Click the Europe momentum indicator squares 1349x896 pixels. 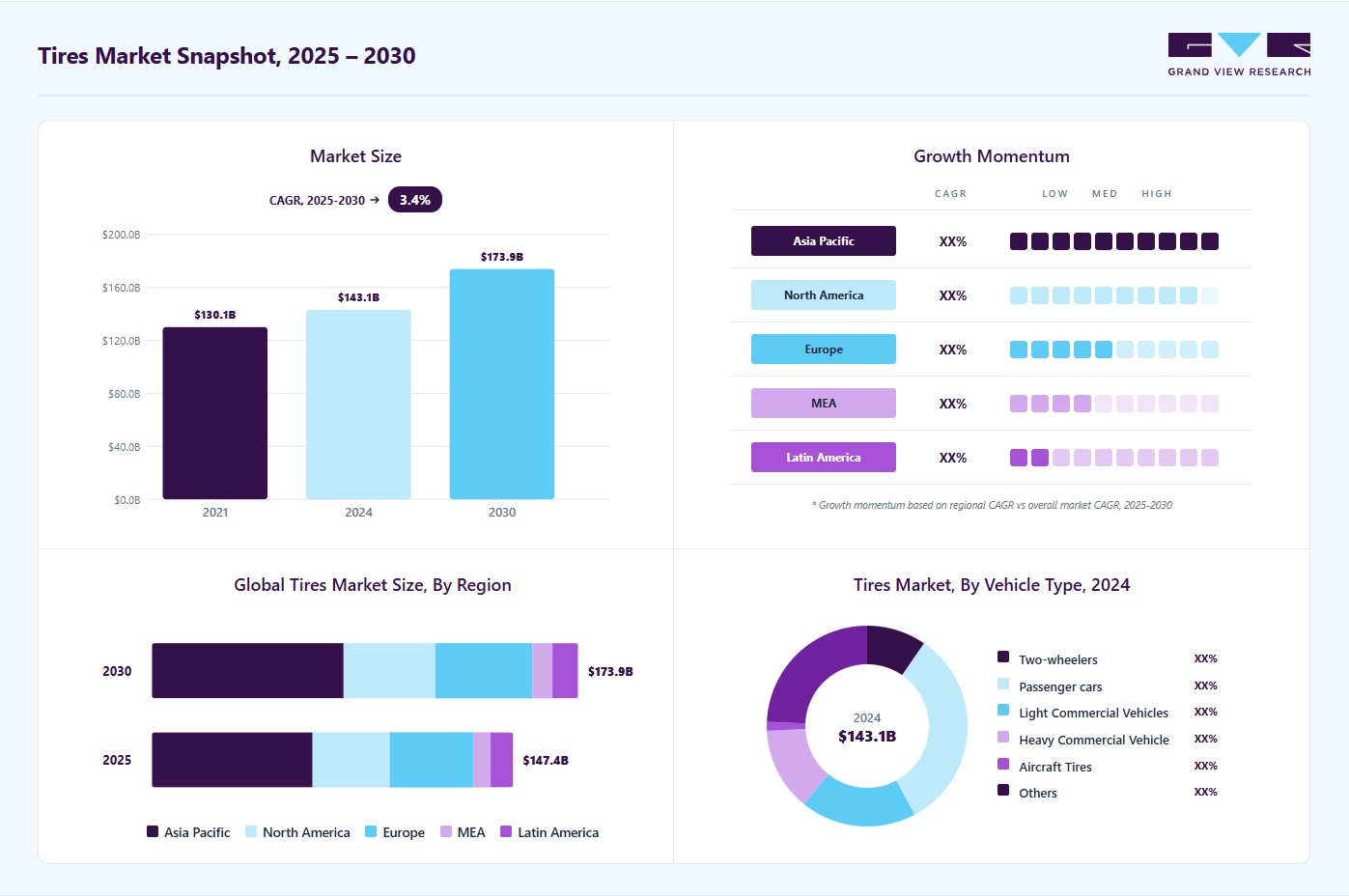point(1114,350)
